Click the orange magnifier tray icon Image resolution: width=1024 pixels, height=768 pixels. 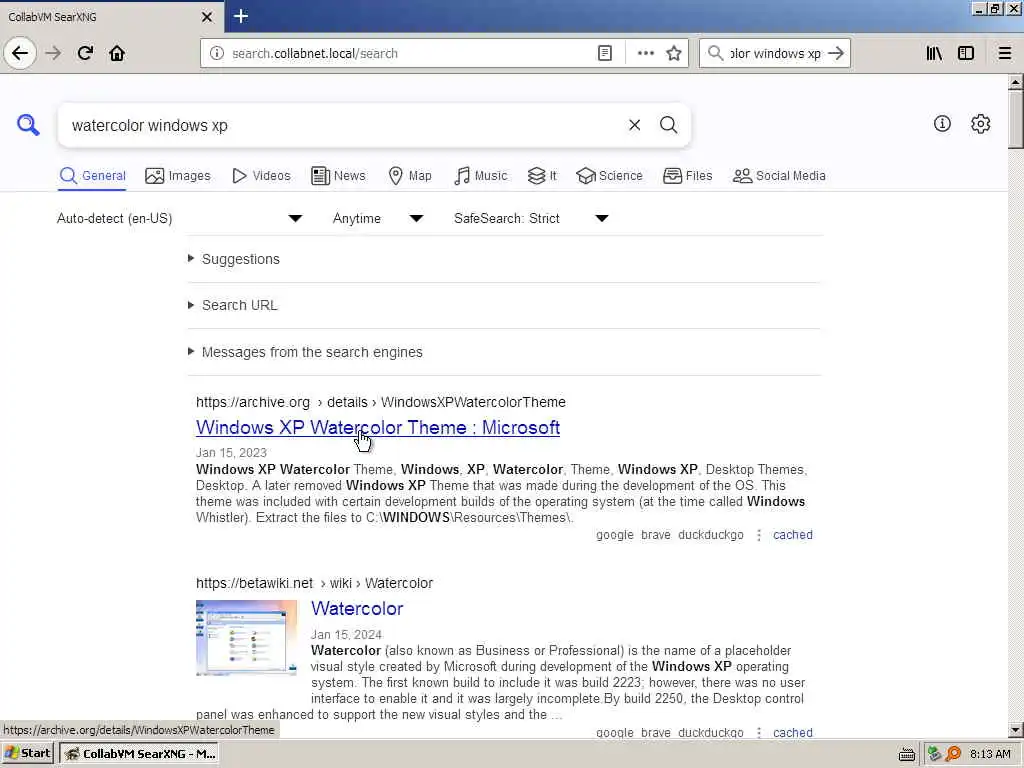point(953,754)
